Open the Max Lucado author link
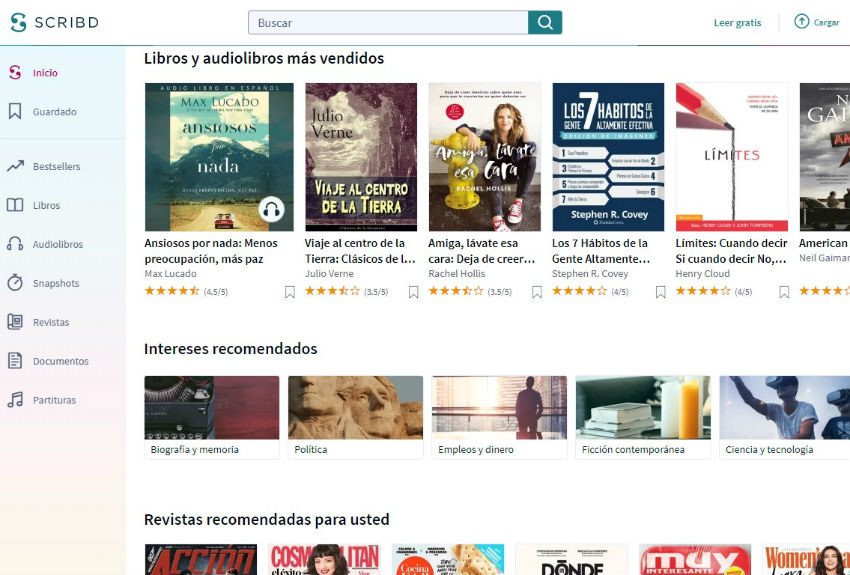Viewport: 850px width, 575px height. 171,274
